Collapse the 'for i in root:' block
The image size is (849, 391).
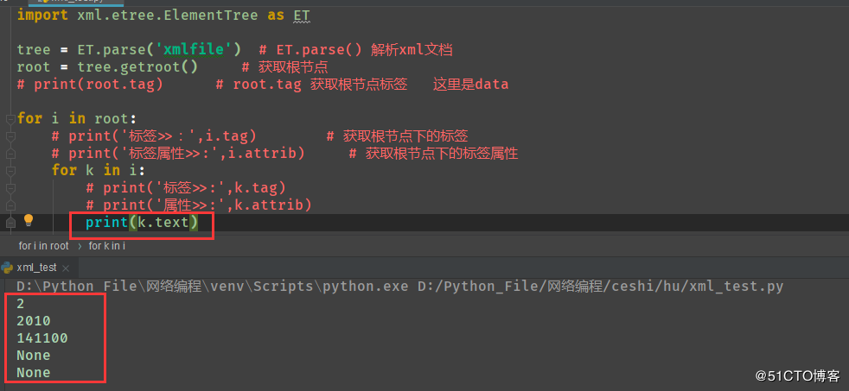pos(9,119)
